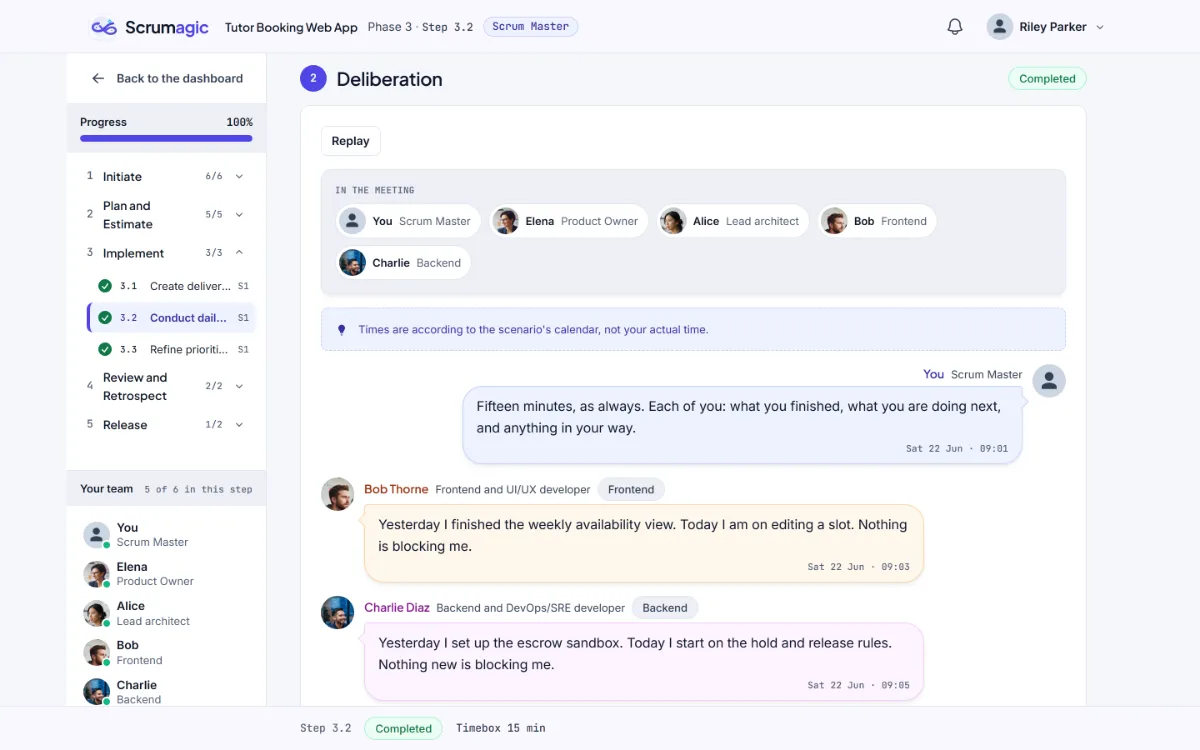
Task: Click Elena's avatar in Your team list
Action: coord(96,574)
